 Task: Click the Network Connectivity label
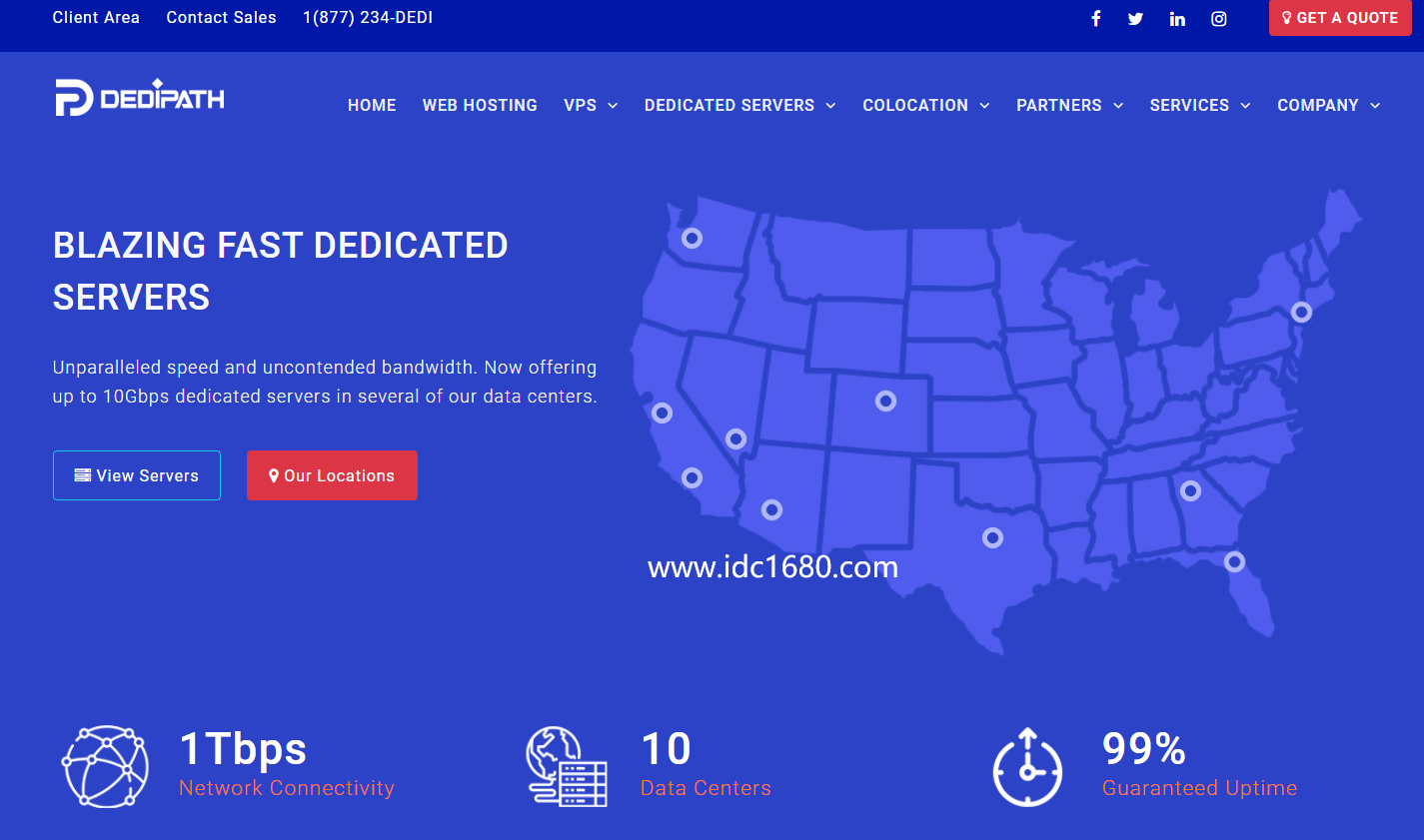coord(287,788)
